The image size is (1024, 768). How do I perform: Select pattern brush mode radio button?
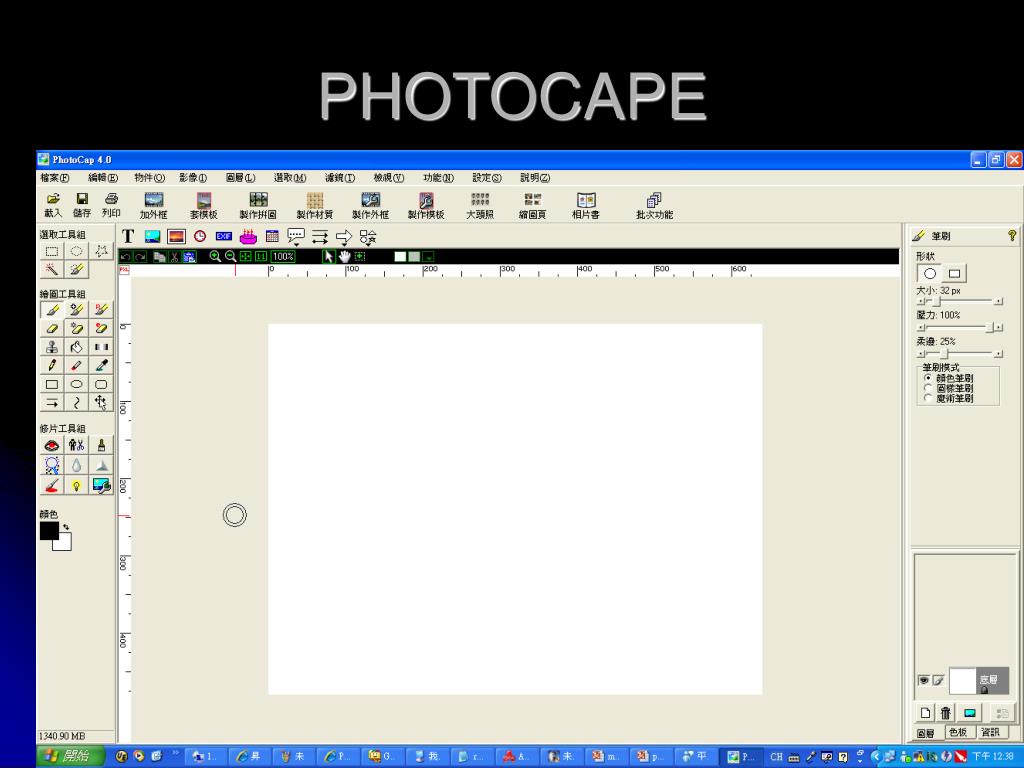(x=928, y=388)
